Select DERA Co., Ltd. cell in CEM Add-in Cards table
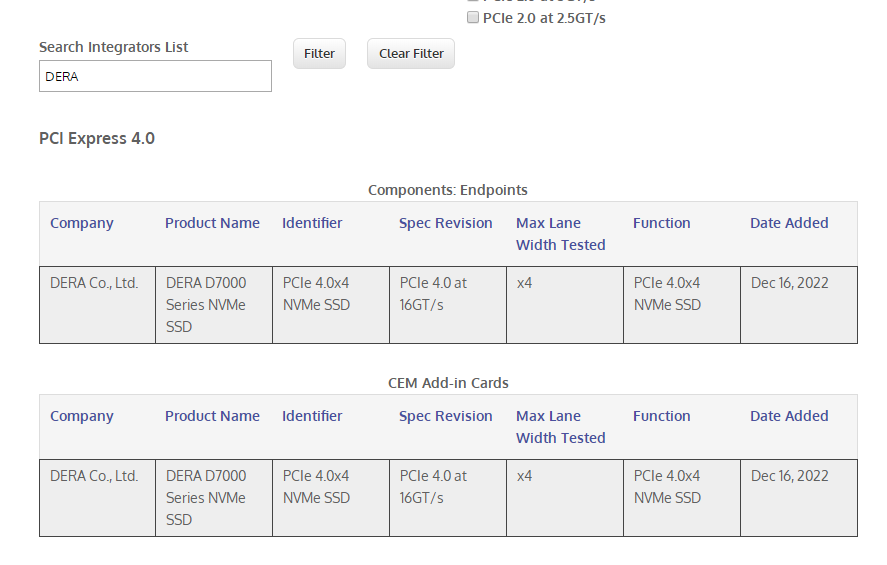 point(94,476)
